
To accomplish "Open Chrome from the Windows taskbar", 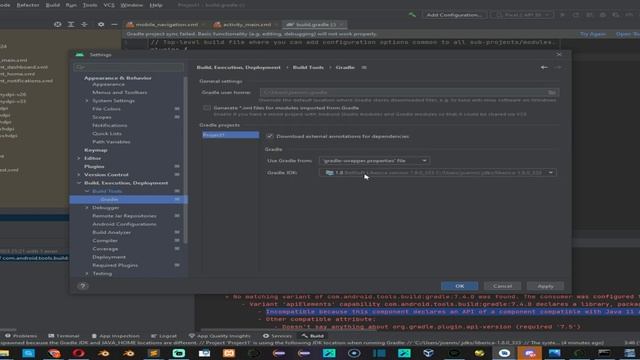I will coord(54,353).
